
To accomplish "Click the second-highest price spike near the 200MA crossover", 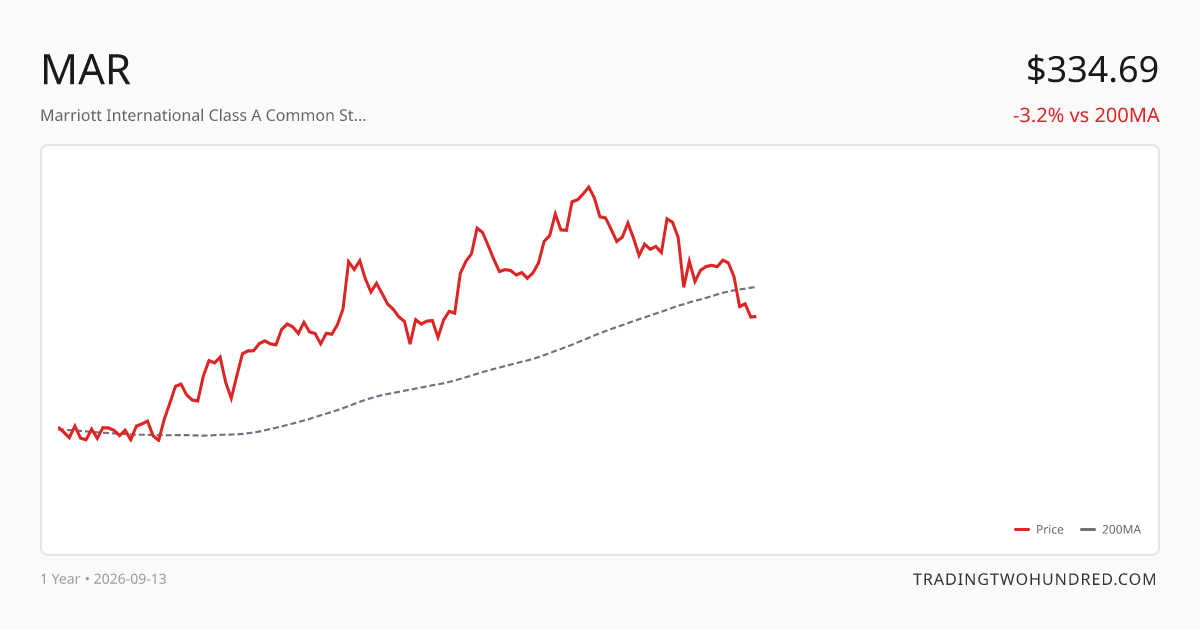I will click(667, 218).
